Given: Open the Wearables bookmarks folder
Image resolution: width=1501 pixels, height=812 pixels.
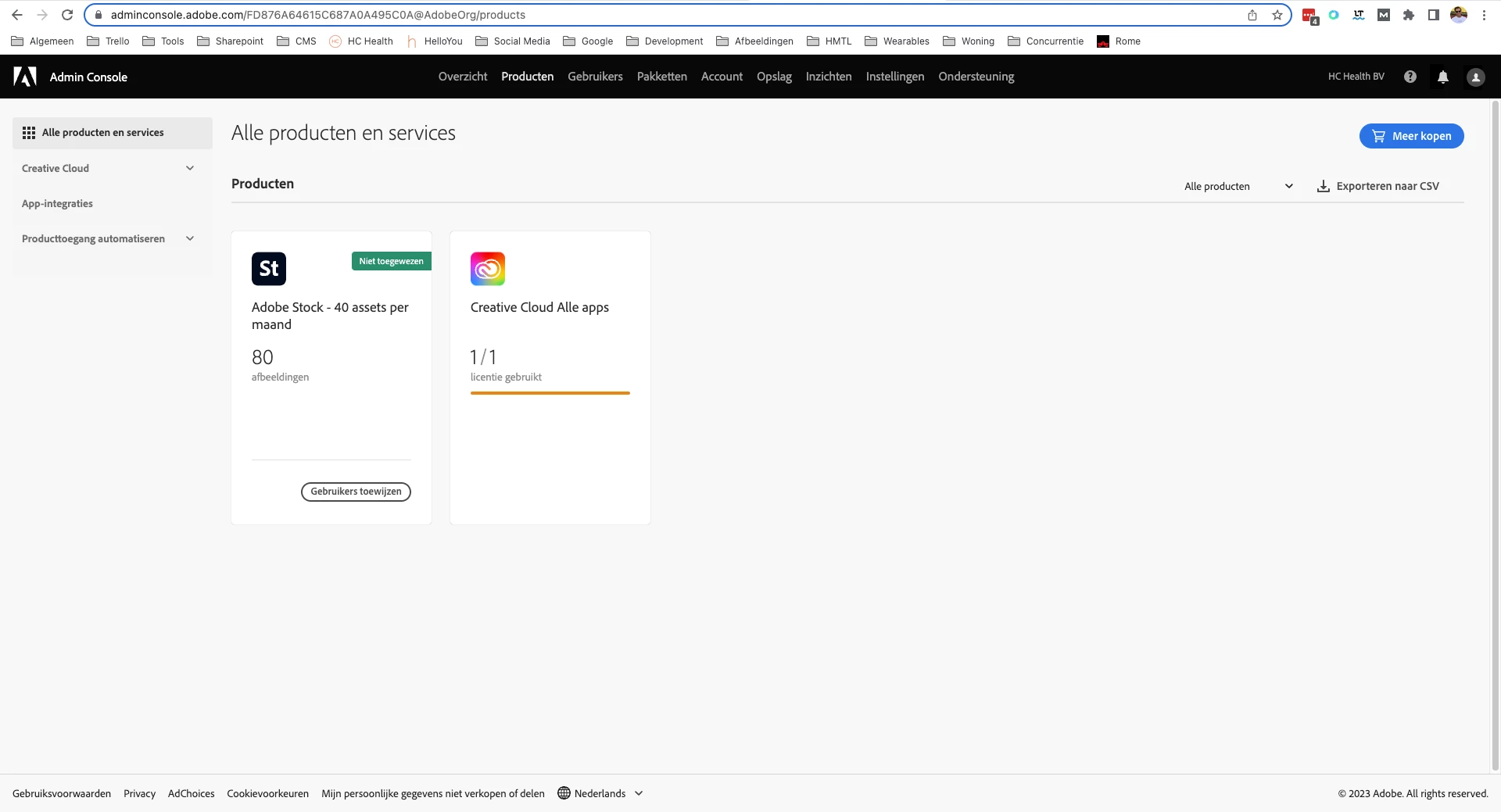Looking at the screenshot, I should pyautogui.click(x=897, y=41).
